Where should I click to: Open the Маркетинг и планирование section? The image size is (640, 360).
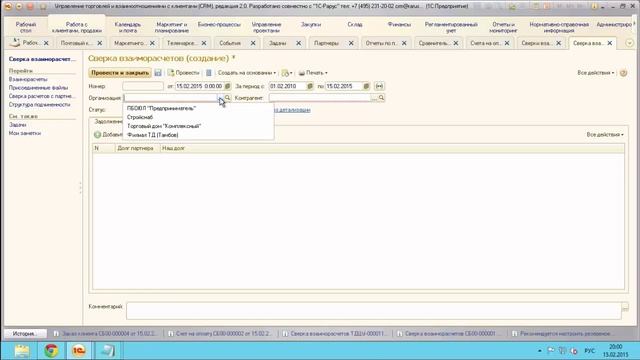pyautogui.click(x=172, y=27)
